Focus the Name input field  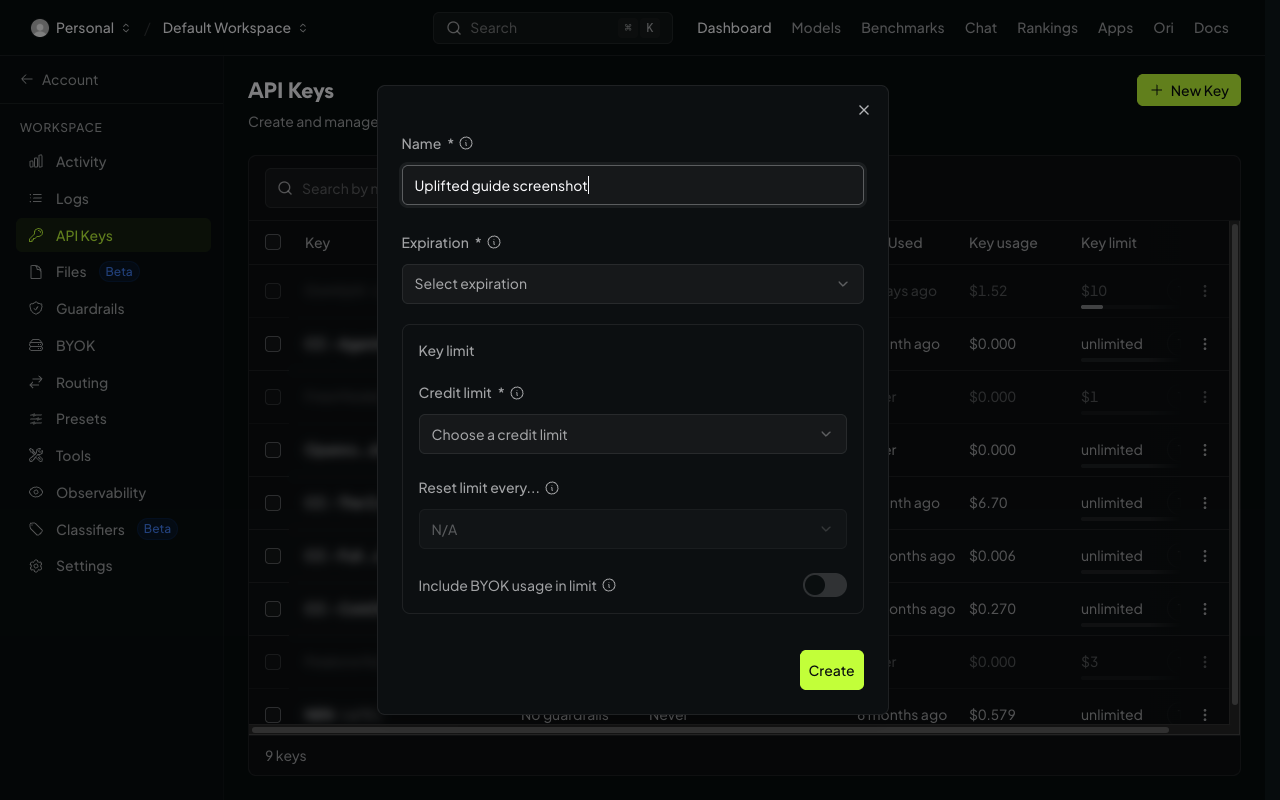pos(633,185)
